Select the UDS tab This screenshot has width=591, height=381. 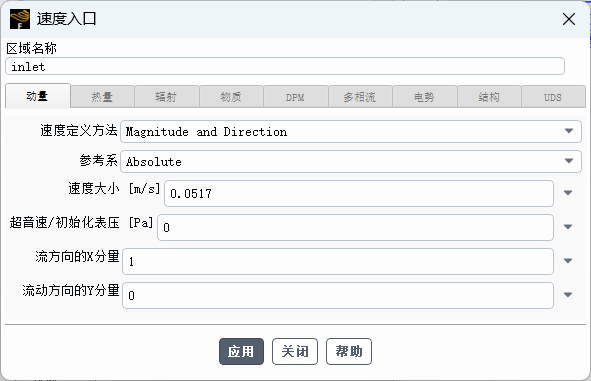click(553, 97)
